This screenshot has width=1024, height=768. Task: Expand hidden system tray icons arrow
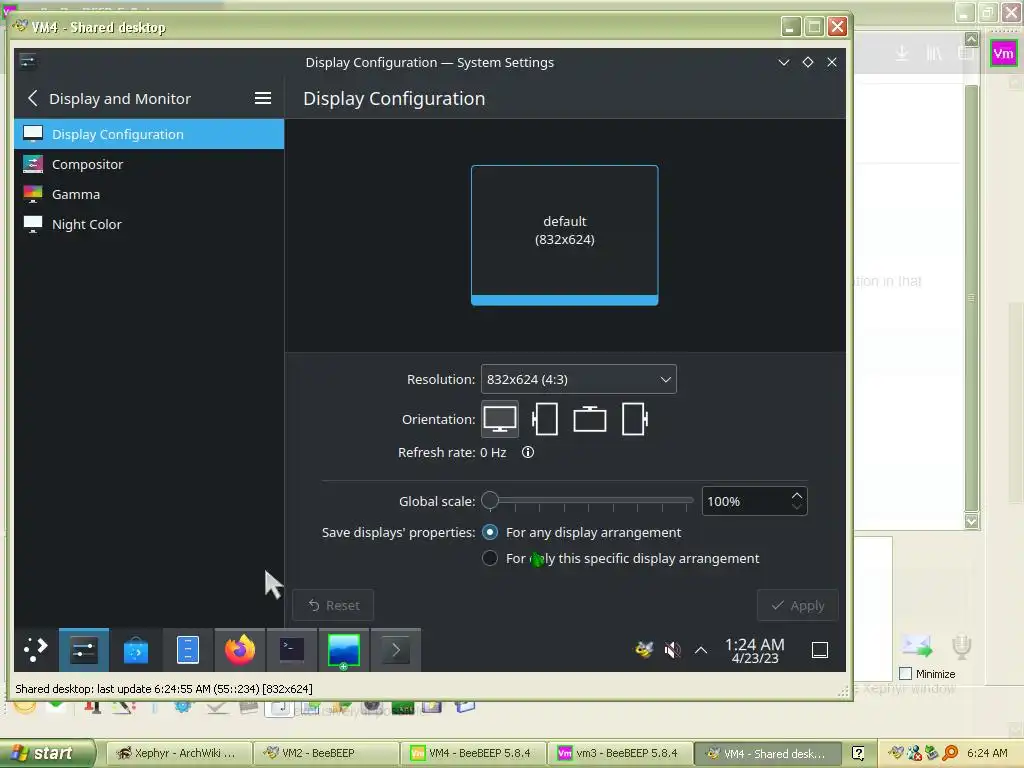[701, 650]
